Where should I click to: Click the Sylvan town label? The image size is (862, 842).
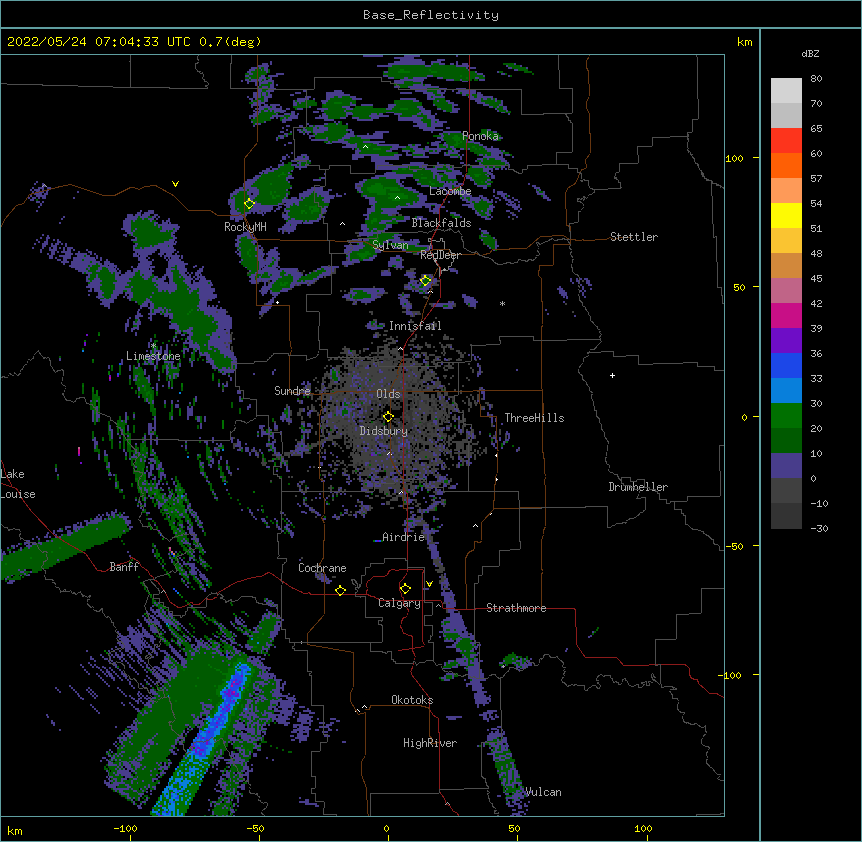[x=390, y=245]
